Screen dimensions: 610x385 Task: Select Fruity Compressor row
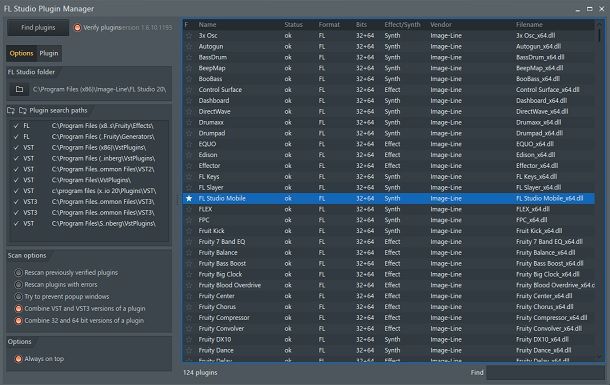389,318
